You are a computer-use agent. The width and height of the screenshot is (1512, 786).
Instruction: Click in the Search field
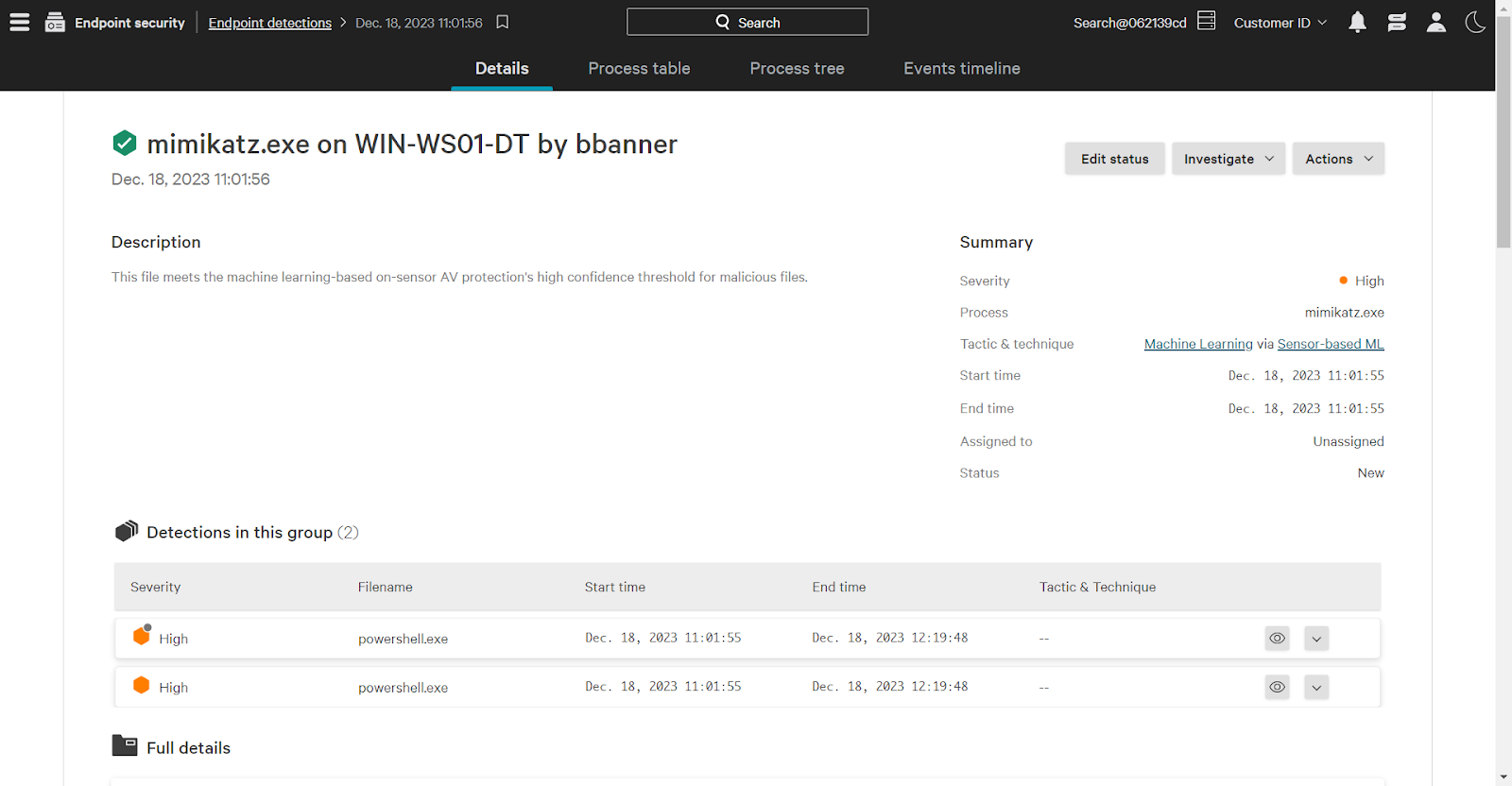(x=747, y=22)
